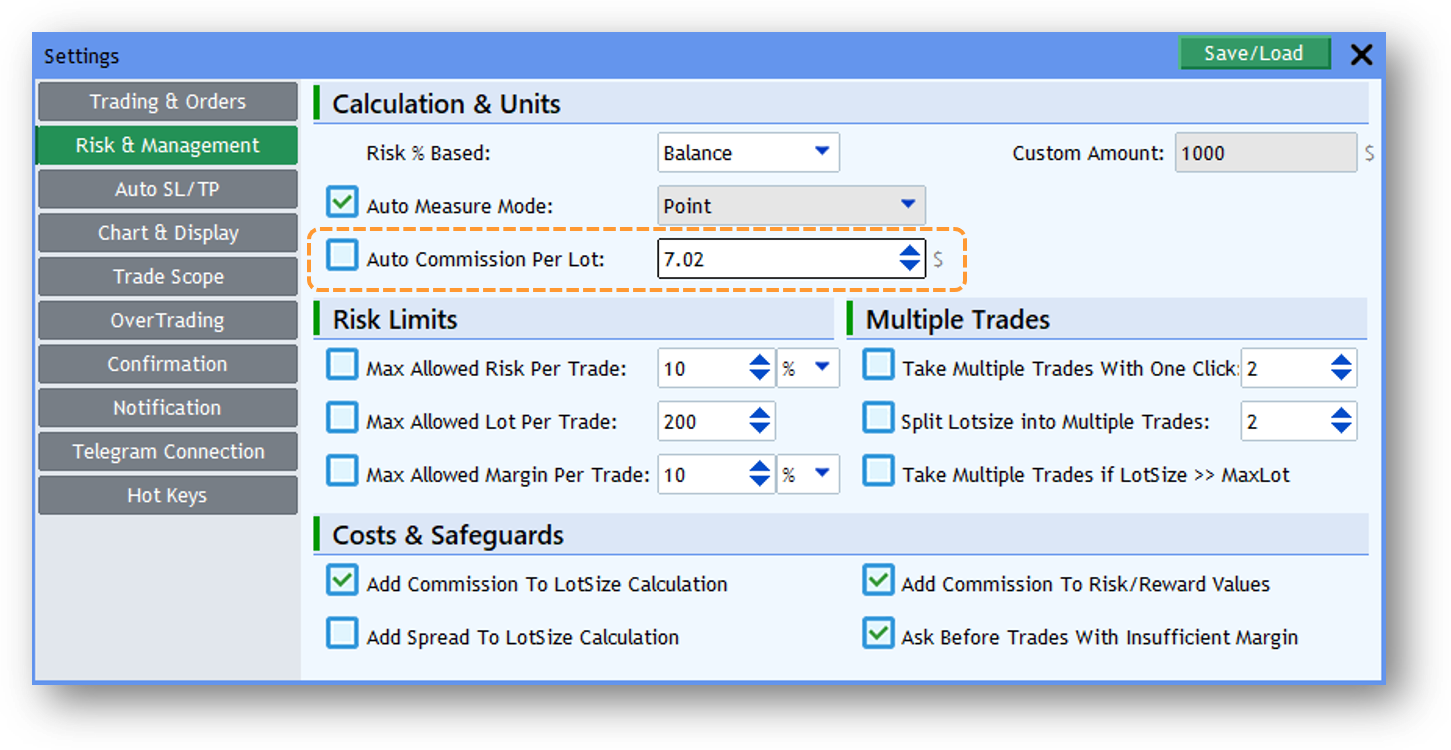Viewport: 1451px width, 750px height.
Task: Click the Split Lotsize trade count stepper
Action: [1341, 421]
